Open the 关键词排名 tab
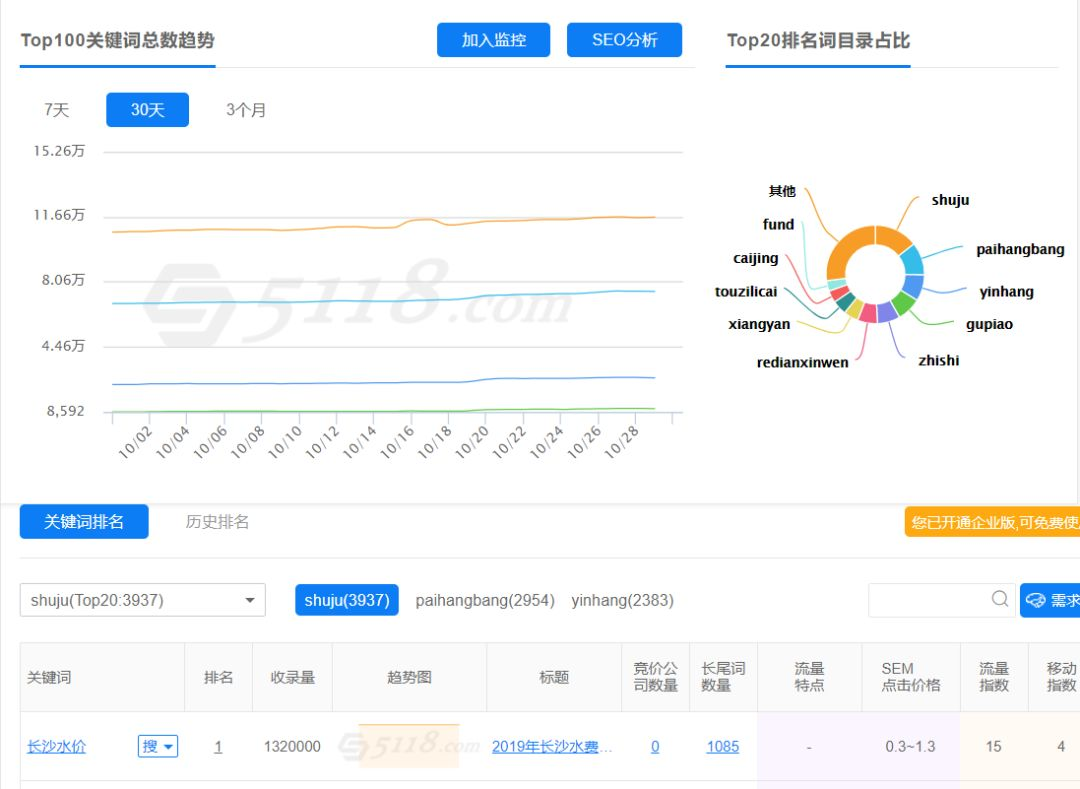This screenshot has width=1080, height=789. (84, 522)
